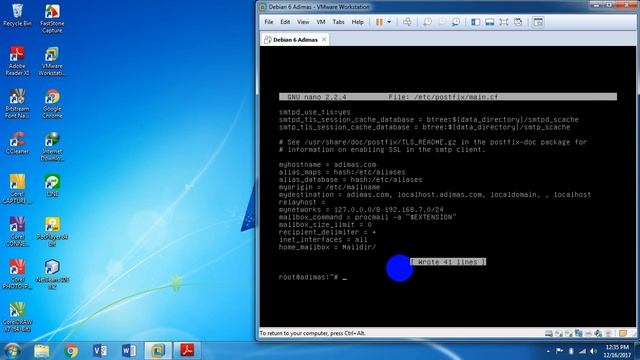Open Word from the taskbar
This screenshot has height=360, width=640.
[x=129, y=351]
